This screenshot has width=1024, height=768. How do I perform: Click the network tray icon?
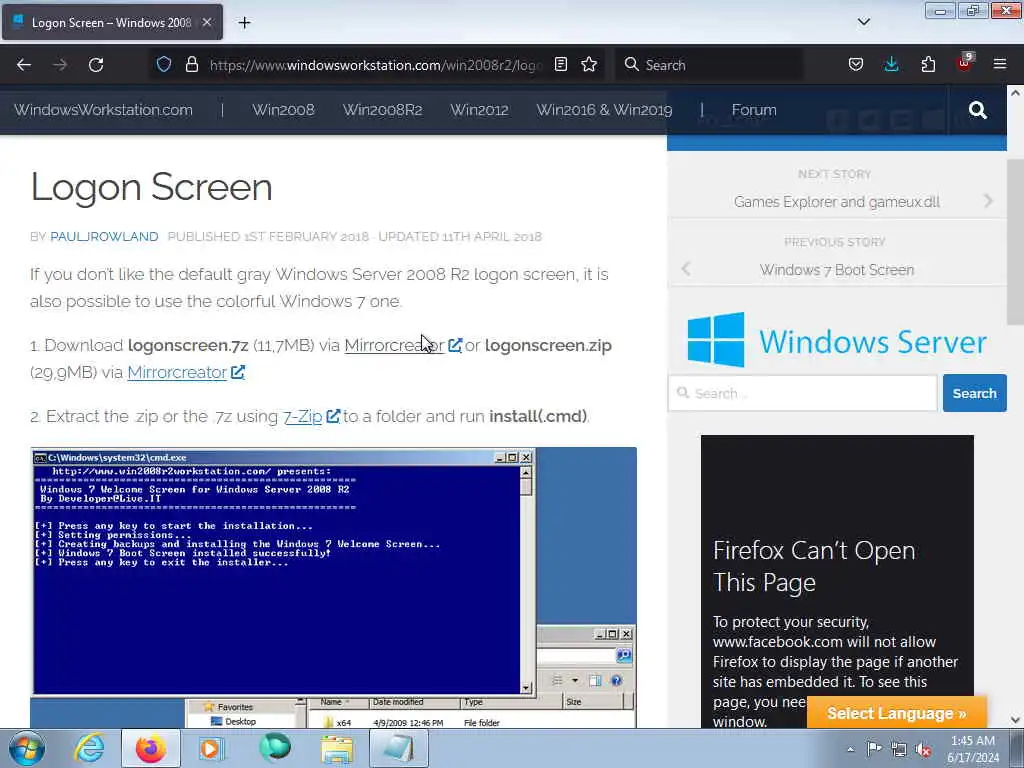tap(899, 749)
